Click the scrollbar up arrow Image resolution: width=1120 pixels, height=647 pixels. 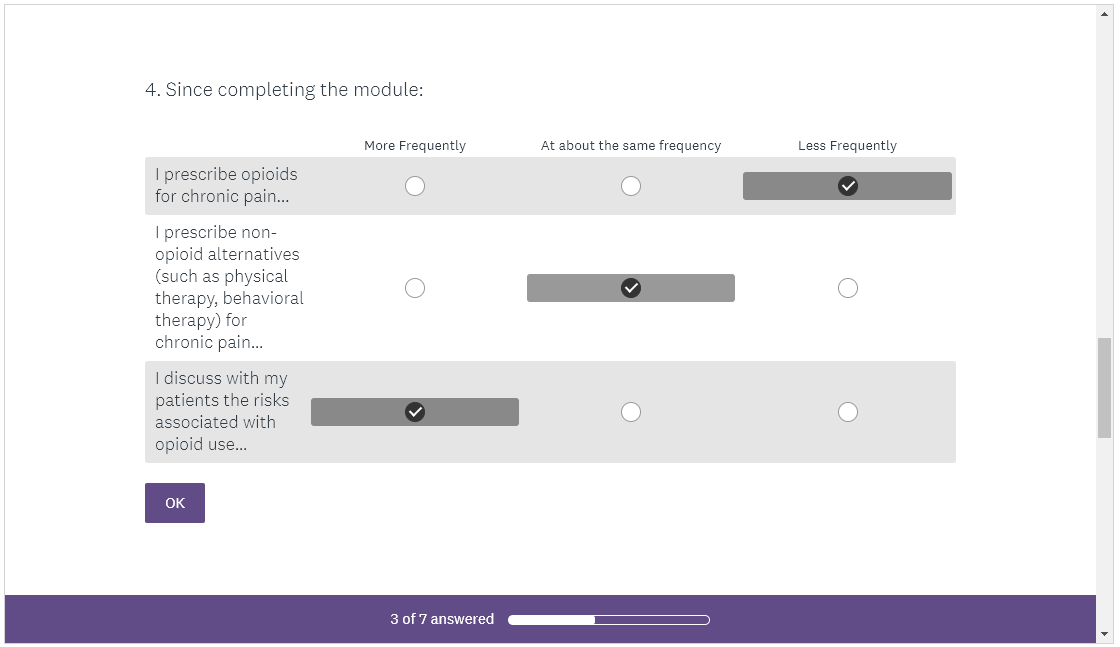(1104, 12)
